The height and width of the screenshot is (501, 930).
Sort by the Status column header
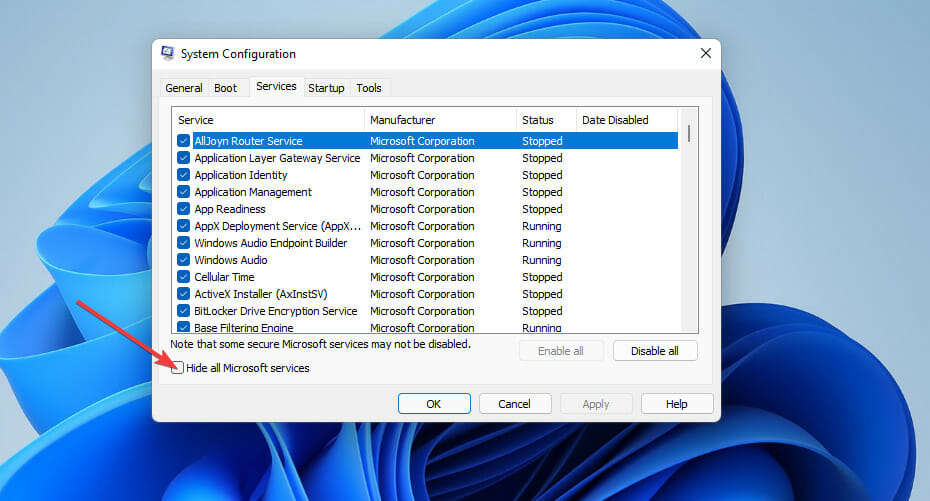(546, 120)
